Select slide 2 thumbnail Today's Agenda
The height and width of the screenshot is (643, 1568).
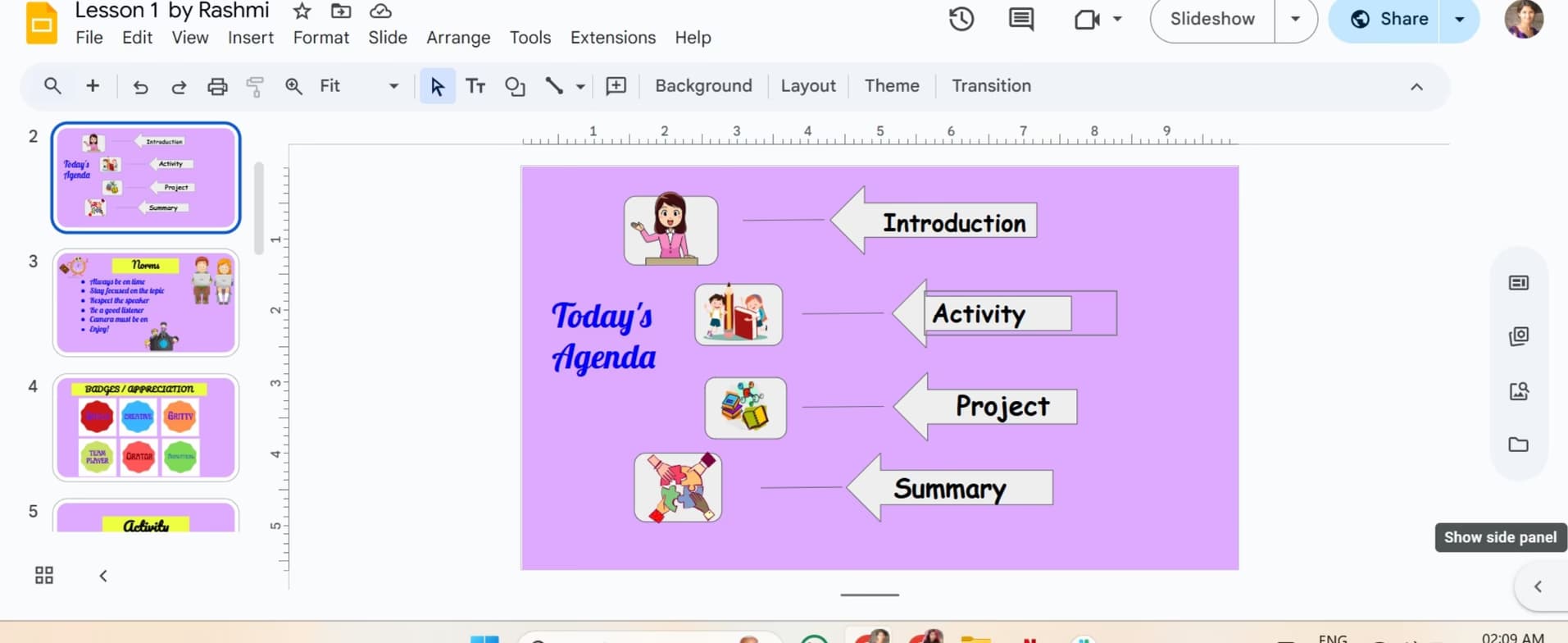pyautogui.click(x=146, y=177)
